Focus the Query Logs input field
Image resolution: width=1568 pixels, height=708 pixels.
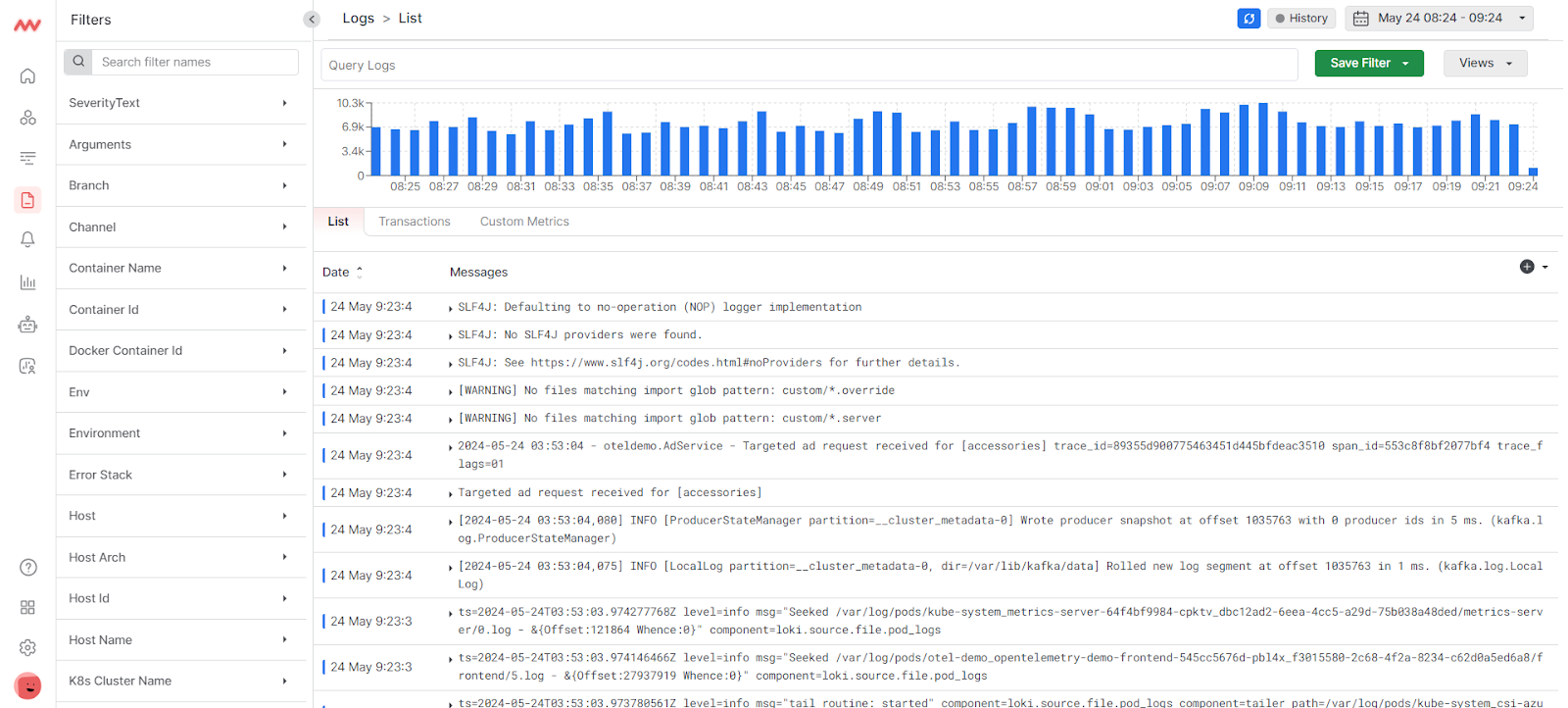point(809,65)
